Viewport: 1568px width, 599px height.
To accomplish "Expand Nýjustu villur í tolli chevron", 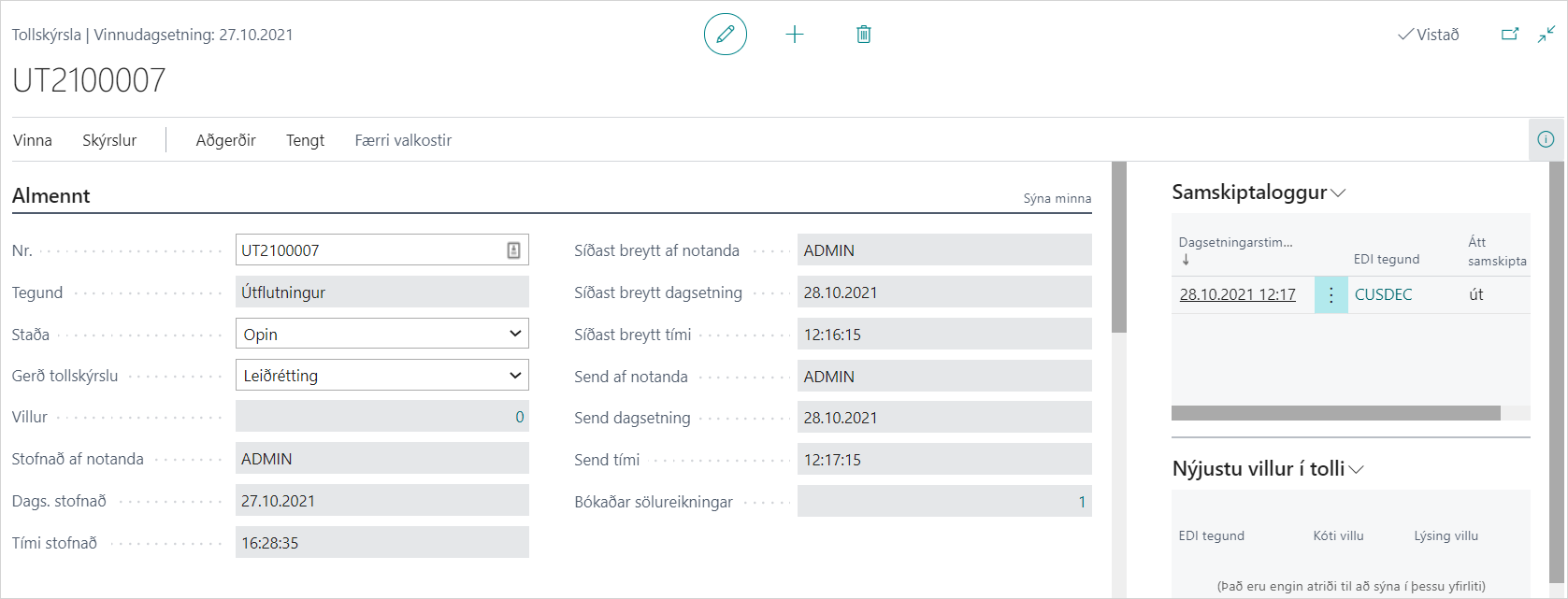I will (1356, 469).
